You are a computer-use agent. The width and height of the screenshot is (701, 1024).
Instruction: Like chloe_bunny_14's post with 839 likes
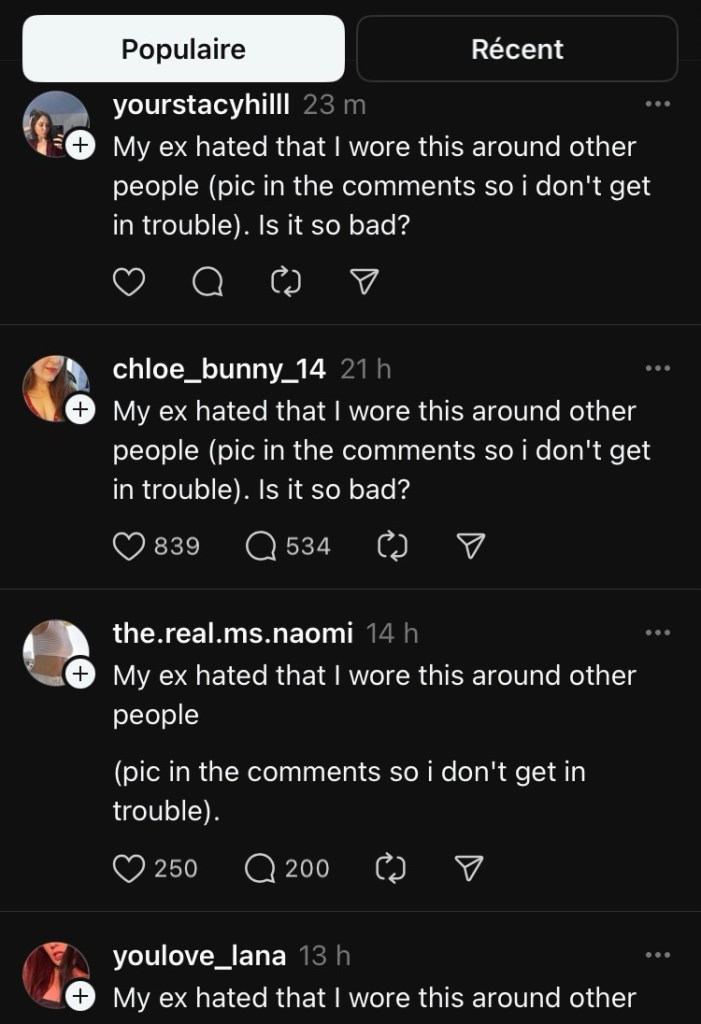click(129, 546)
